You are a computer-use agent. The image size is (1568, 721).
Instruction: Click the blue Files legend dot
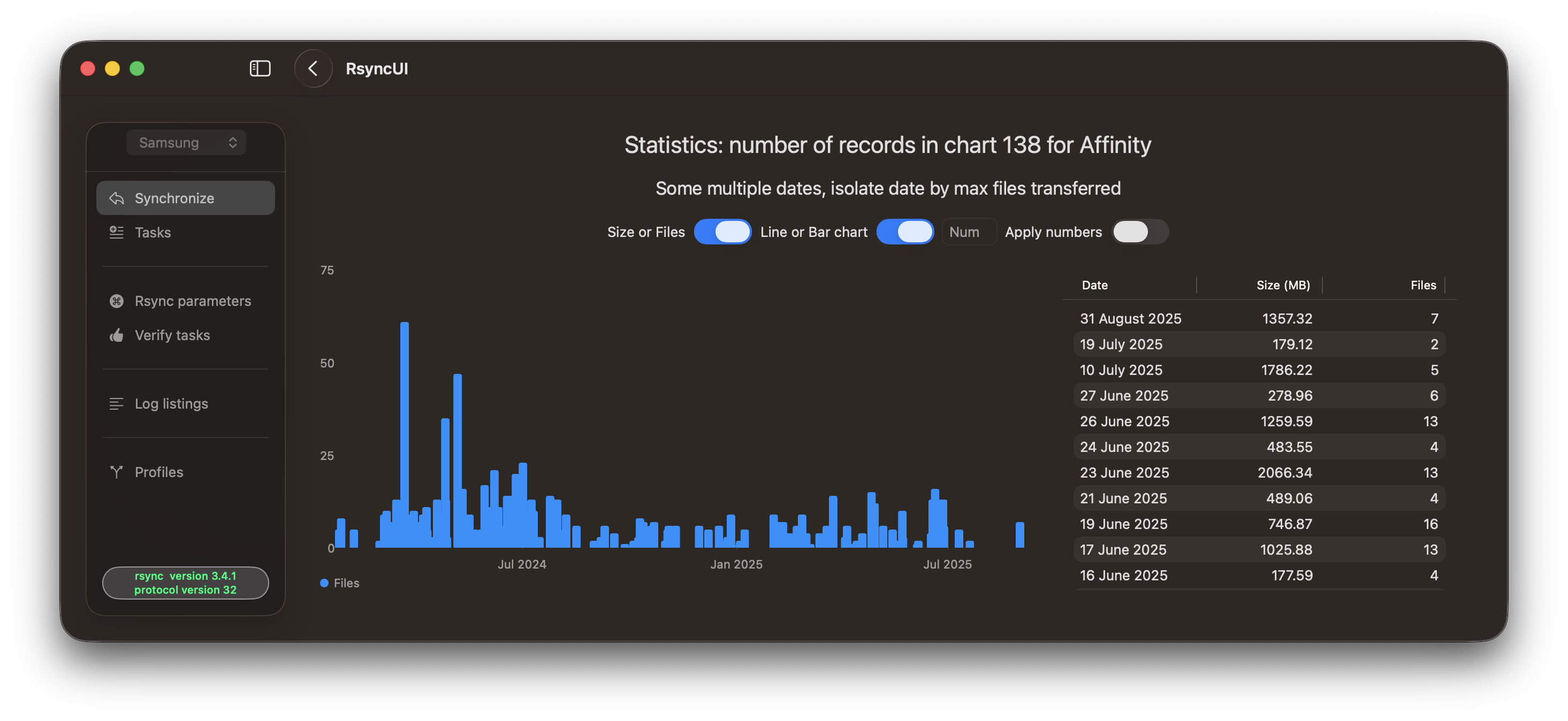[x=324, y=583]
